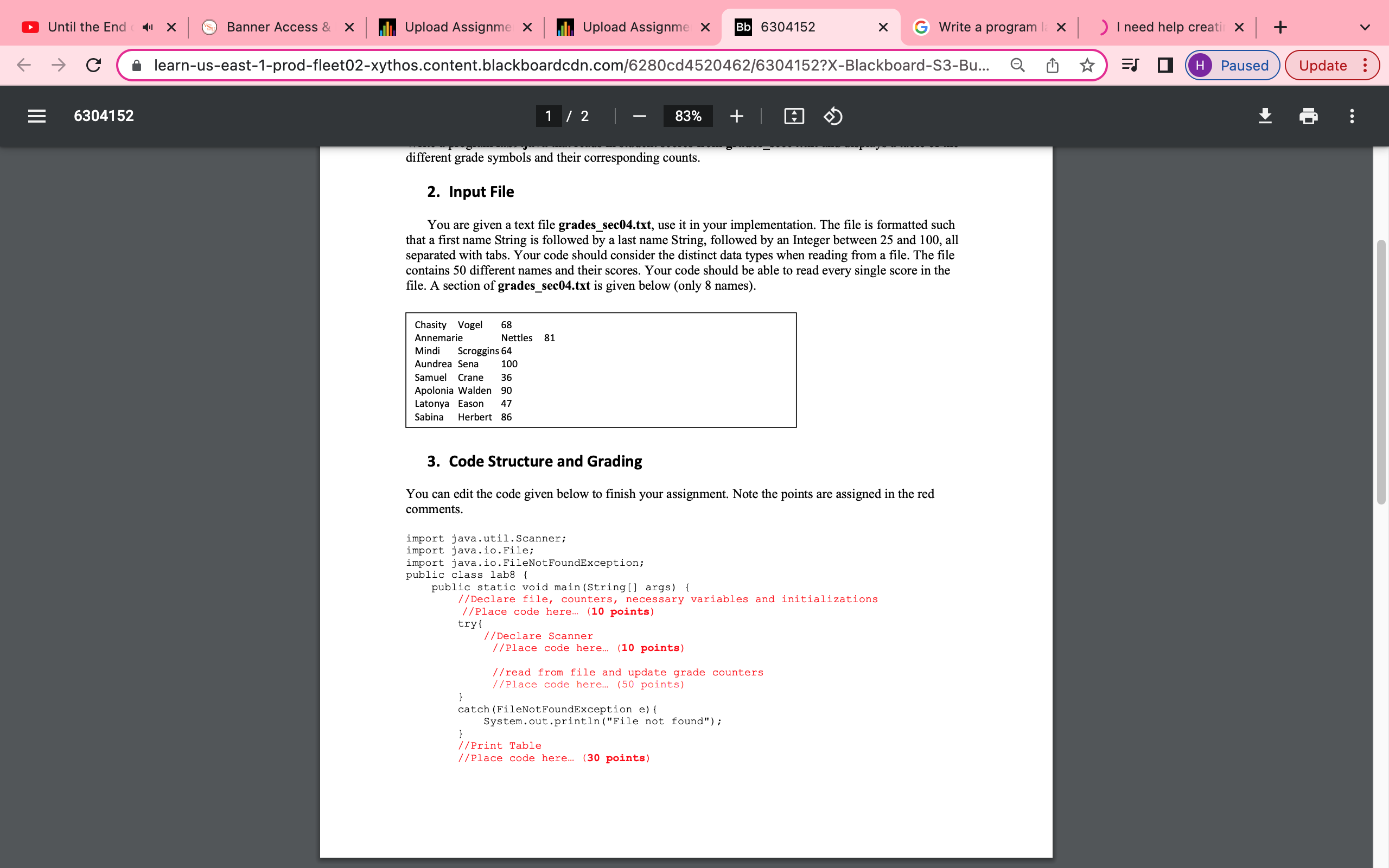This screenshot has height=868, width=1389.
Task: Open the Paused profile menu
Action: (x=1232, y=65)
